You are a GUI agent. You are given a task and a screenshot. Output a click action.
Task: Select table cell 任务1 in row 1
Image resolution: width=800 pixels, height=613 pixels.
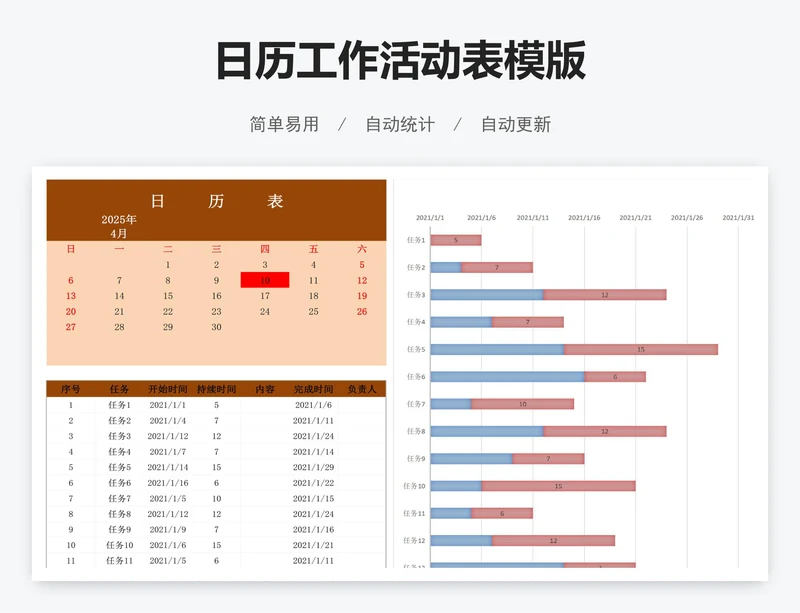click(119, 405)
